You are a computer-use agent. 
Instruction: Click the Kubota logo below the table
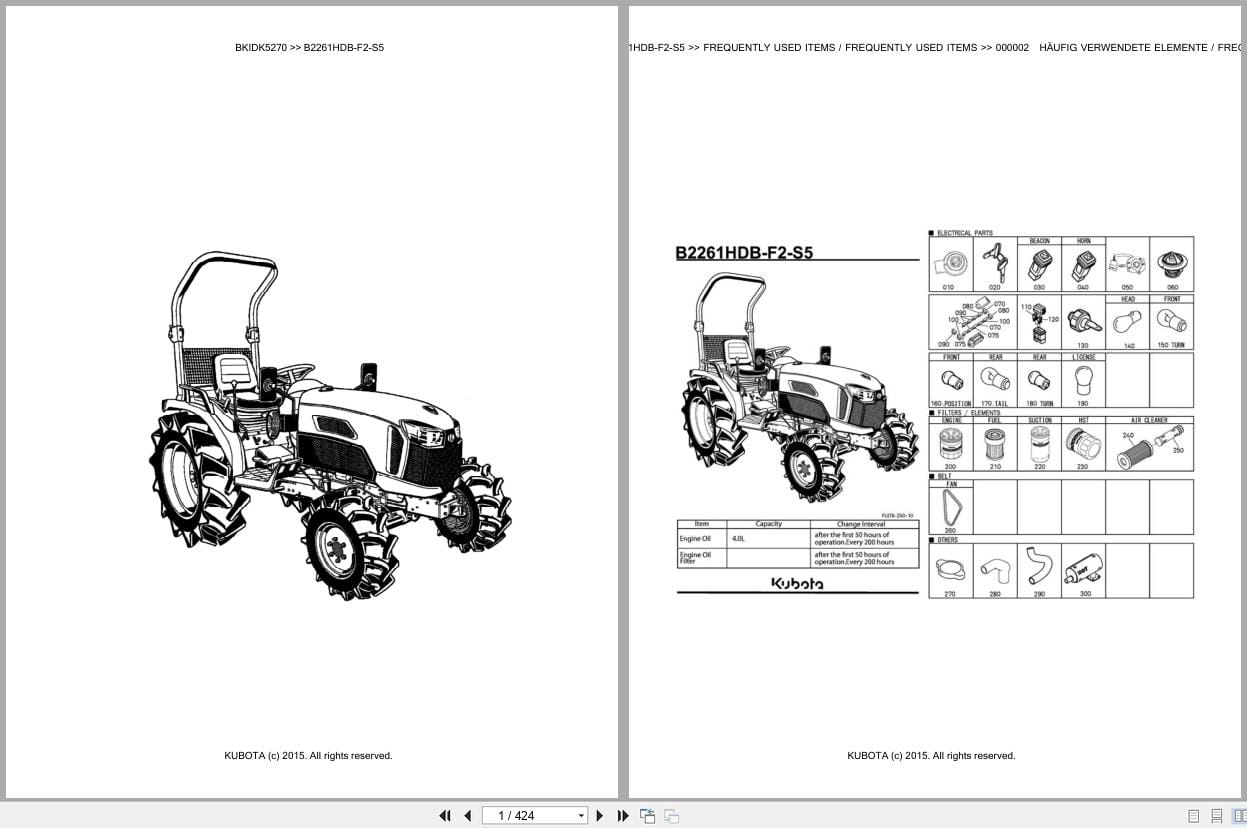[x=797, y=583]
